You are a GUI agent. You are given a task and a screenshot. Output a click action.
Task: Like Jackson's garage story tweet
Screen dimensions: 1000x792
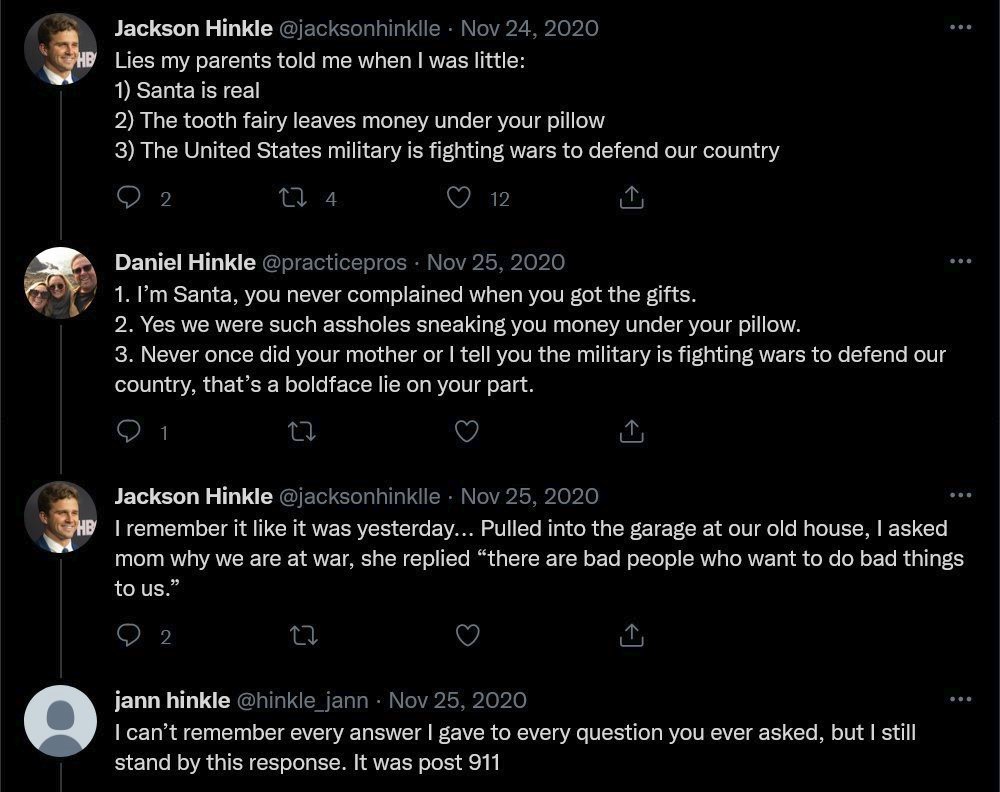point(467,636)
